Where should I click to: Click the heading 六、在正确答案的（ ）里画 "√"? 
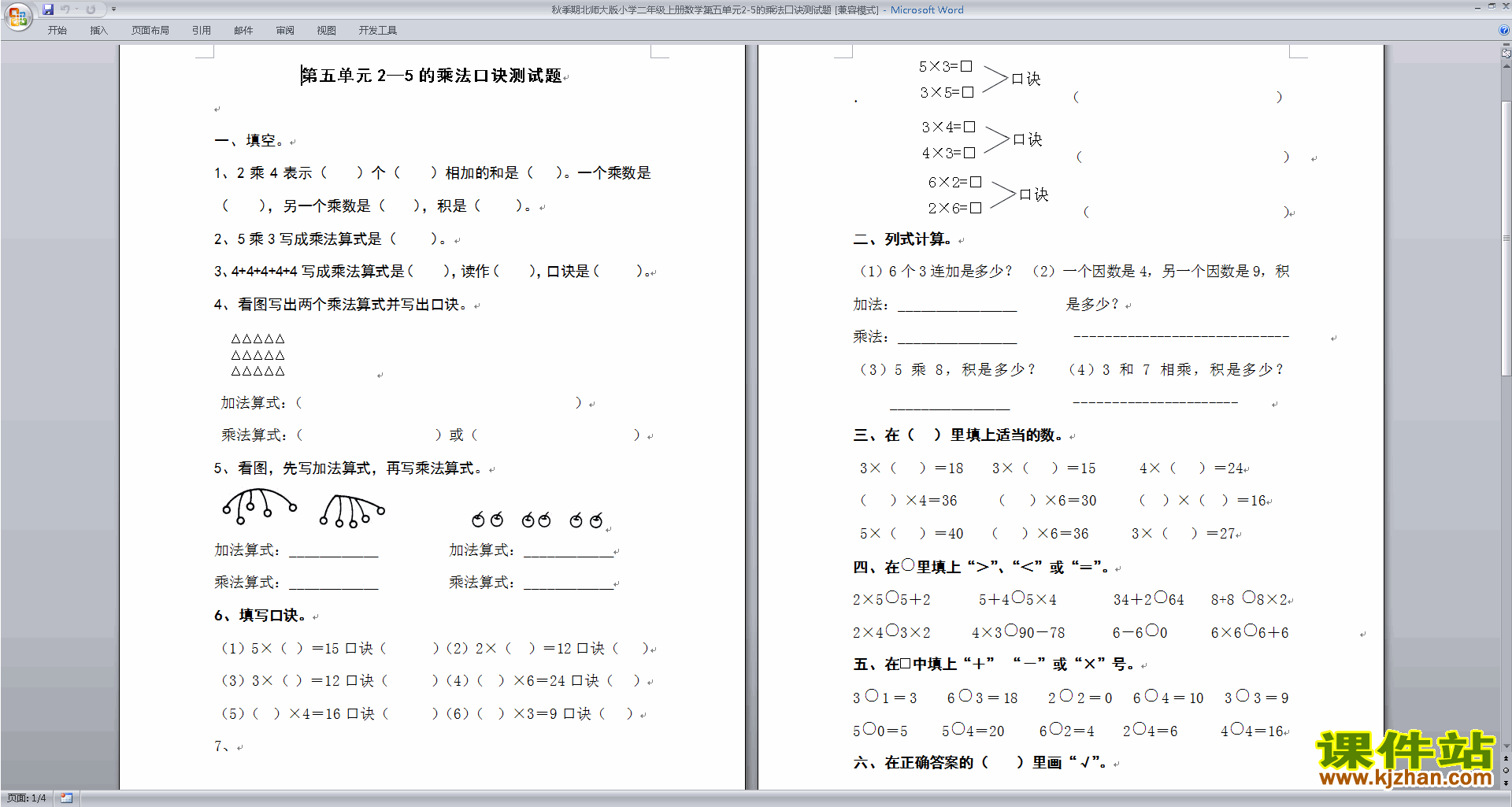pyautogui.click(x=981, y=762)
